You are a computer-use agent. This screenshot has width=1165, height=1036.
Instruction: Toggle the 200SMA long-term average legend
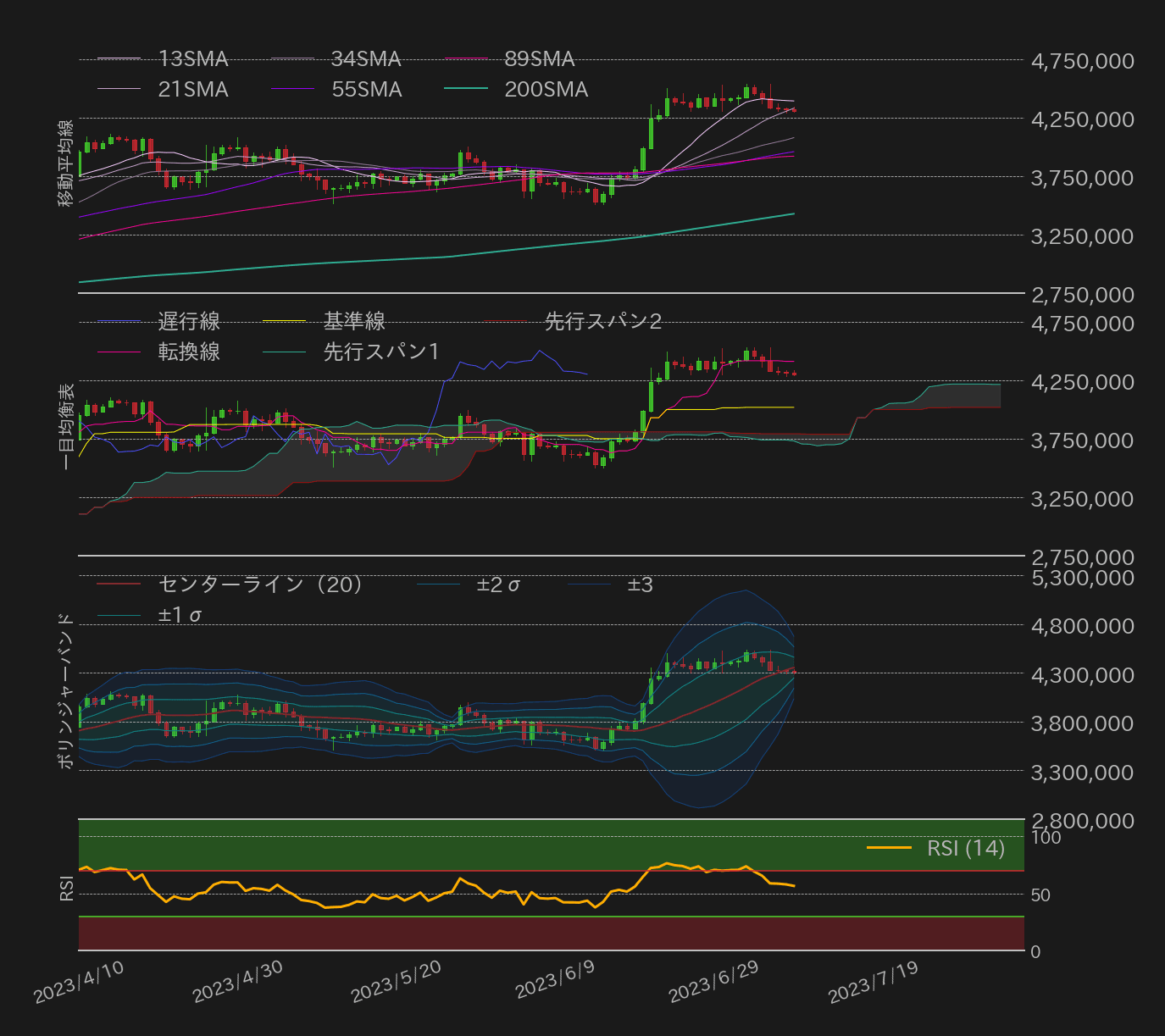click(x=546, y=89)
